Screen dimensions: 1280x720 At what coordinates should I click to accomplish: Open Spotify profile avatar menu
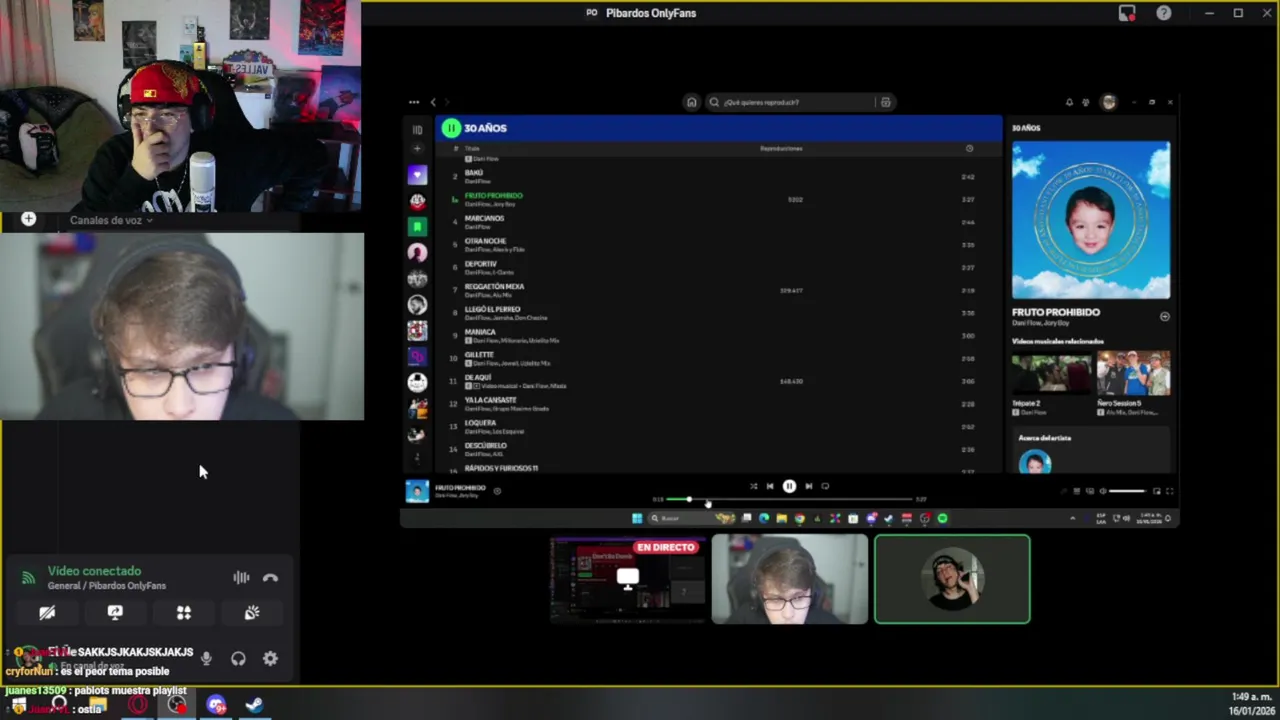coord(1108,102)
